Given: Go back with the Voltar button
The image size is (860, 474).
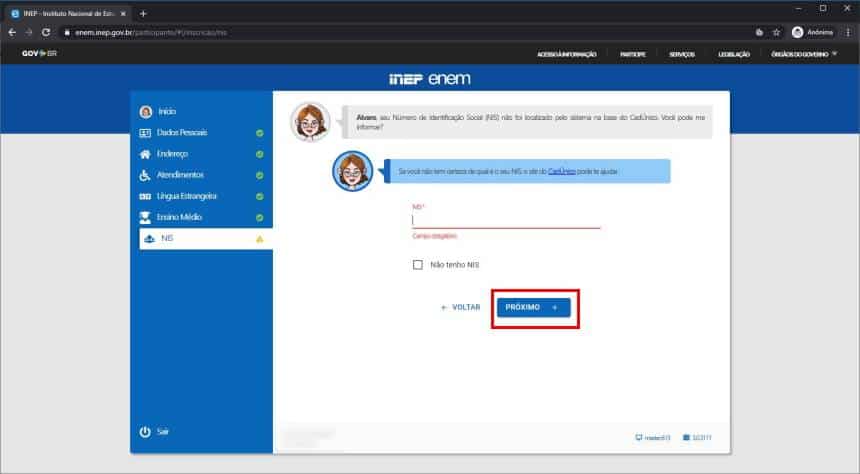Looking at the screenshot, I should [461, 307].
